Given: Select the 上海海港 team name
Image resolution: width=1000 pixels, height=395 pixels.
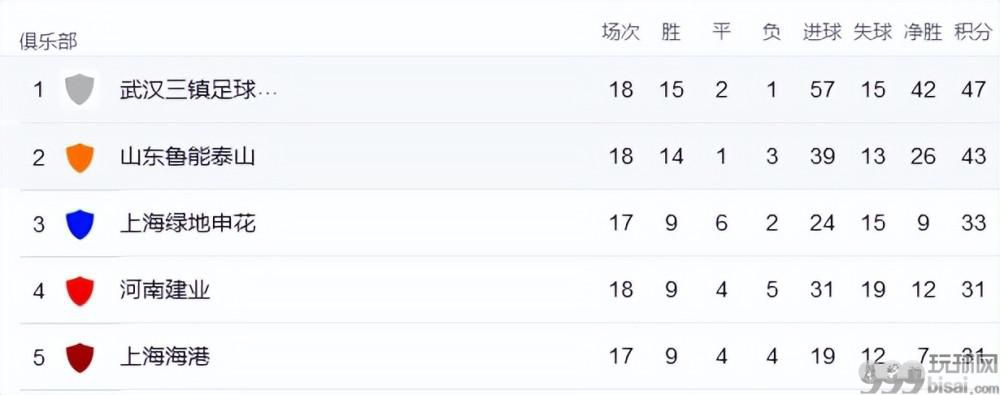Looking at the screenshot, I should [x=165, y=357].
